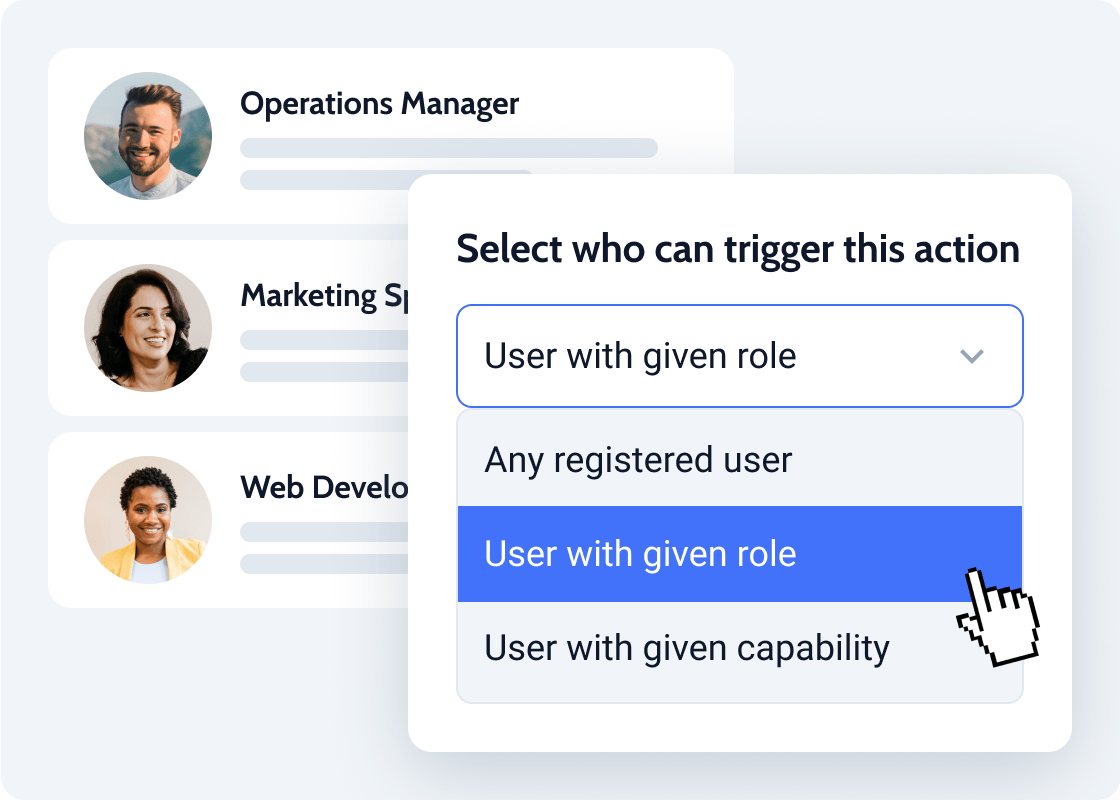Click the dropdown chevron arrow icon

tap(972, 356)
